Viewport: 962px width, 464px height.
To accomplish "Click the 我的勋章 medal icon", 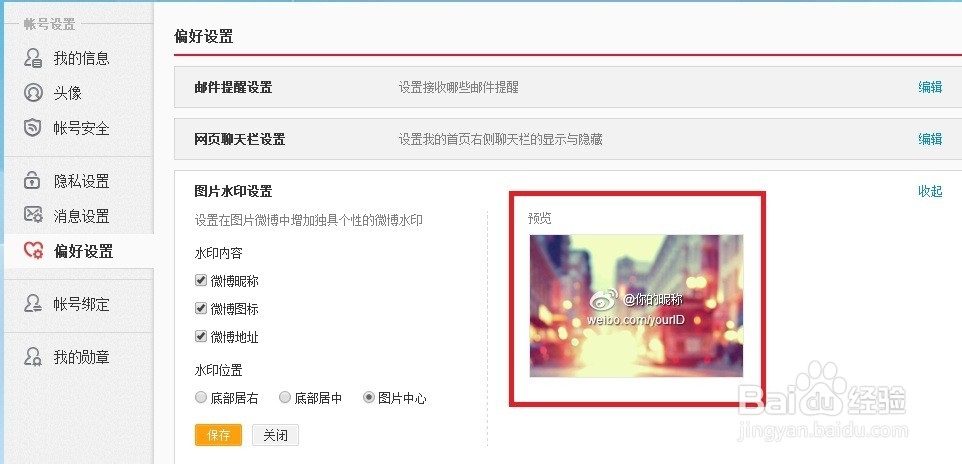I will pyautogui.click(x=33, y=357).
